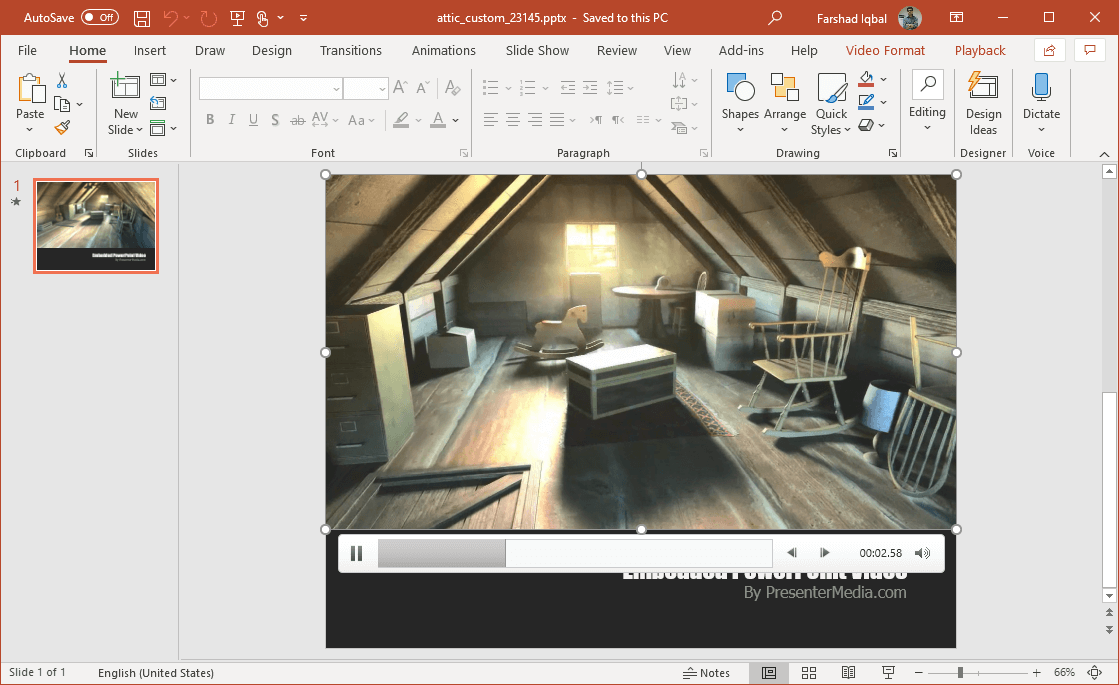The width and height of the screenshot is (1119, 685).
Task: Switch to Slide Sorter view
Action: tap(809, 673)
